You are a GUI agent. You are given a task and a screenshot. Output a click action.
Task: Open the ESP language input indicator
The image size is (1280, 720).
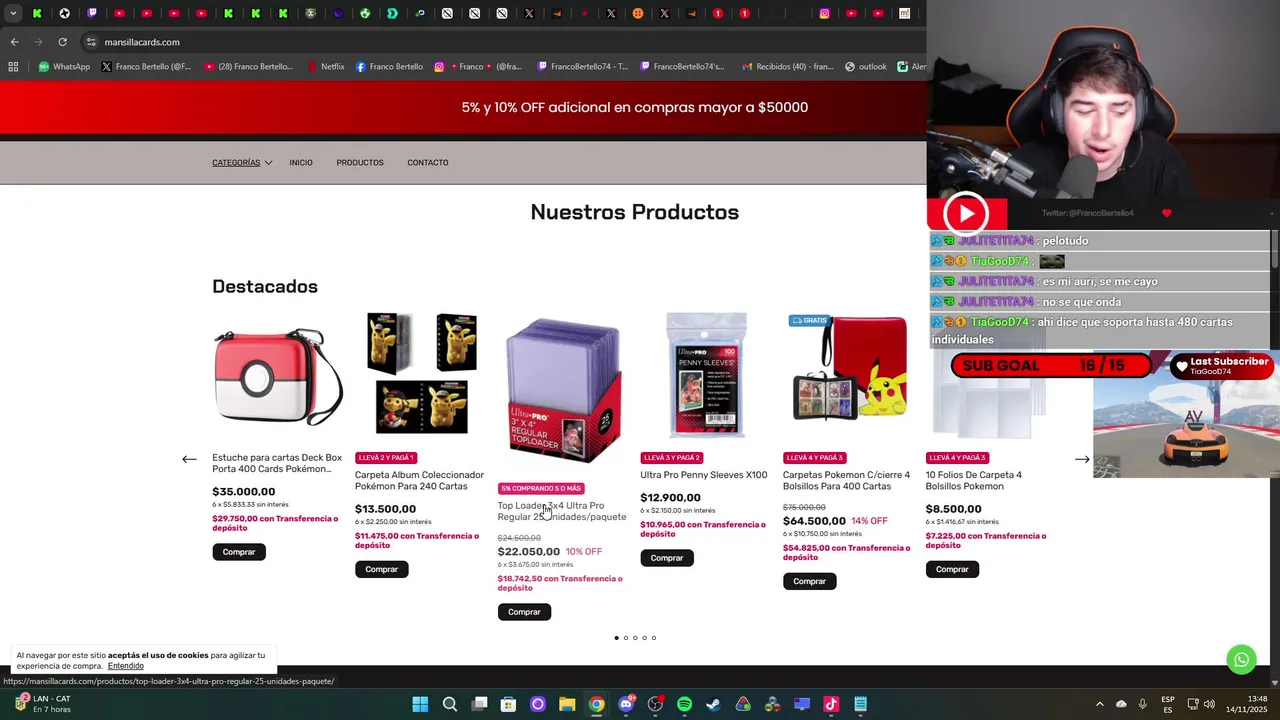[x=1168, y=704]
